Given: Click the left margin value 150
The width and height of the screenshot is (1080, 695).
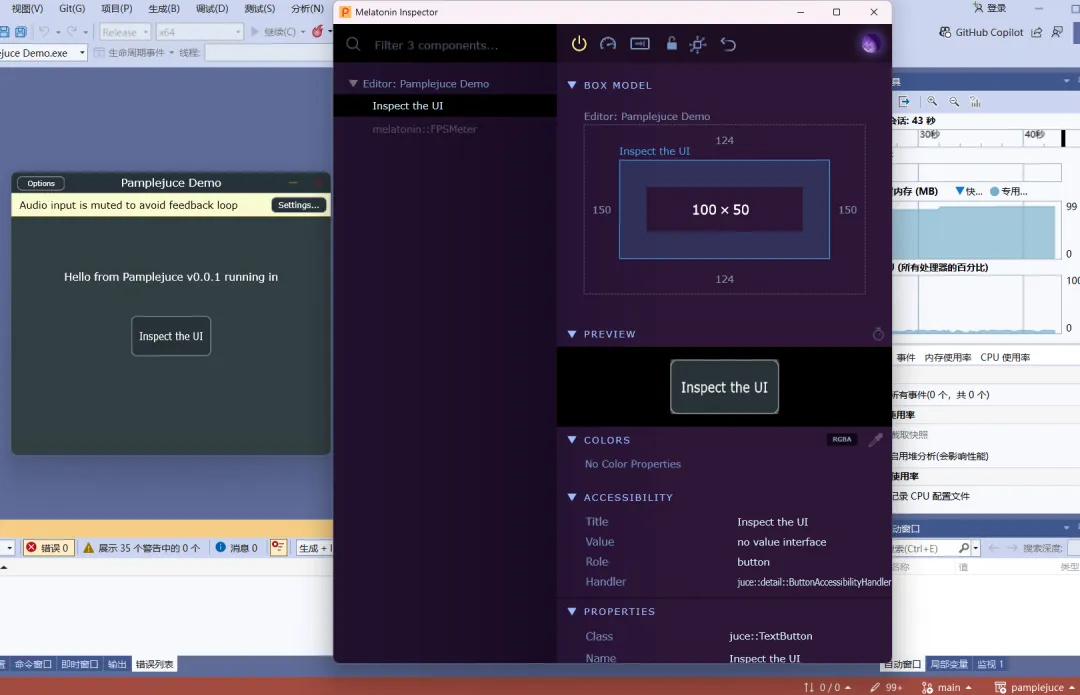Looking at the screenshot, I should click(601, 210).
